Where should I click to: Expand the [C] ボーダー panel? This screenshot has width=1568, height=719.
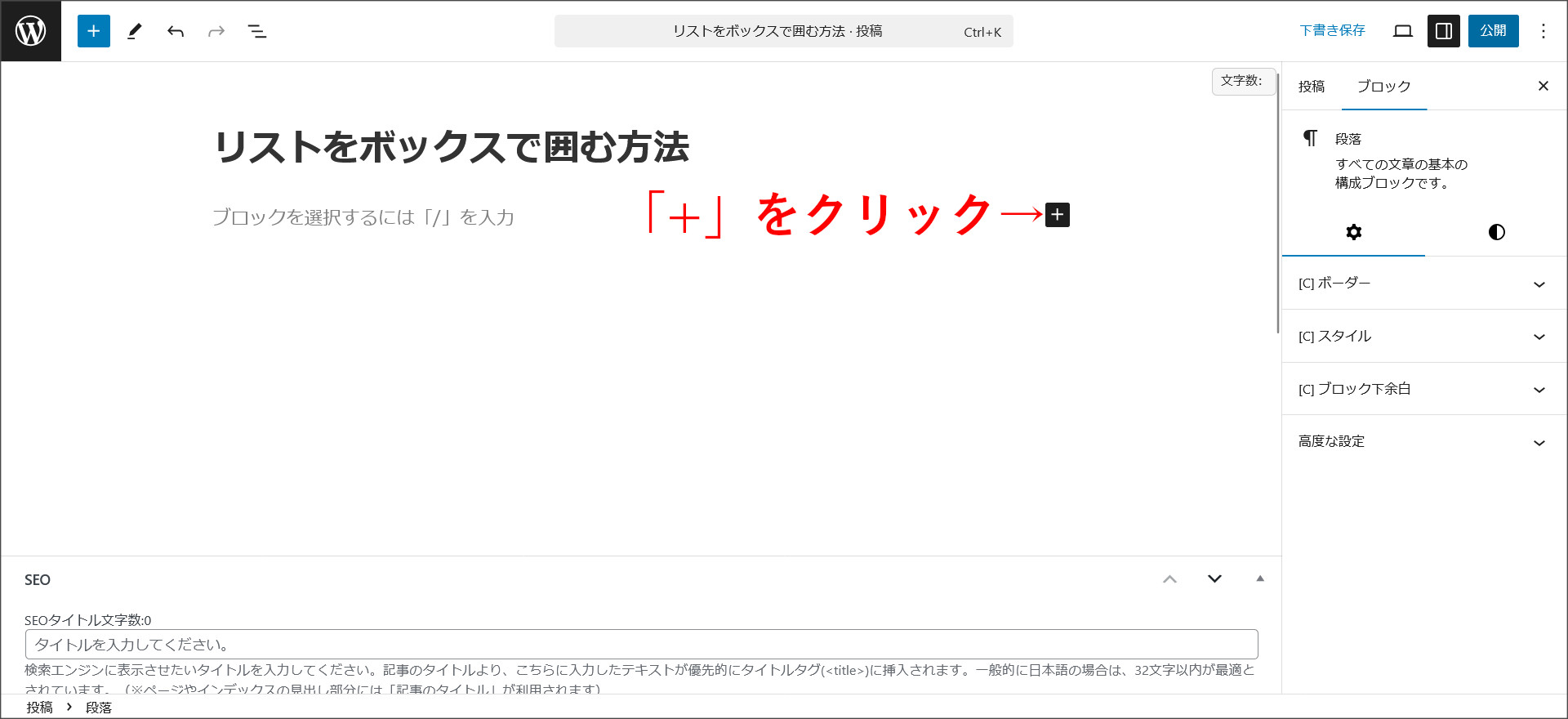(x=1424, y=284)
